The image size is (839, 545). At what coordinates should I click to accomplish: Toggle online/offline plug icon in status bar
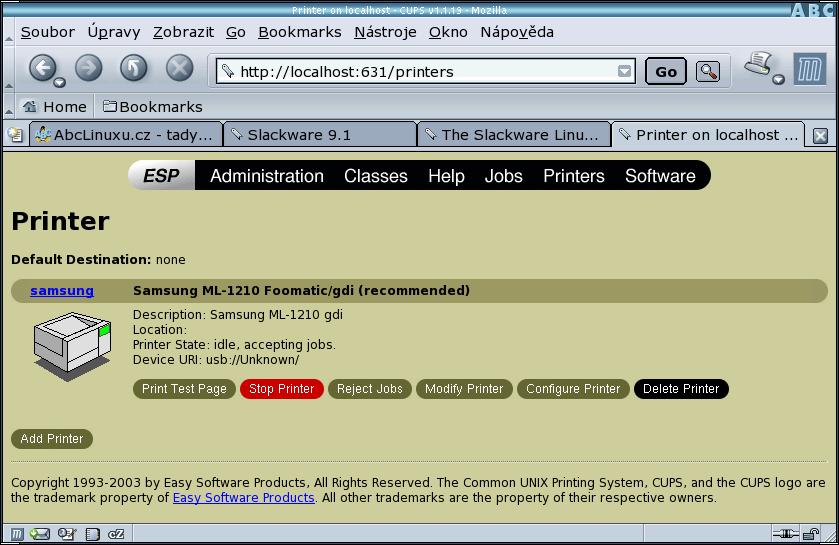pos(785,533)
